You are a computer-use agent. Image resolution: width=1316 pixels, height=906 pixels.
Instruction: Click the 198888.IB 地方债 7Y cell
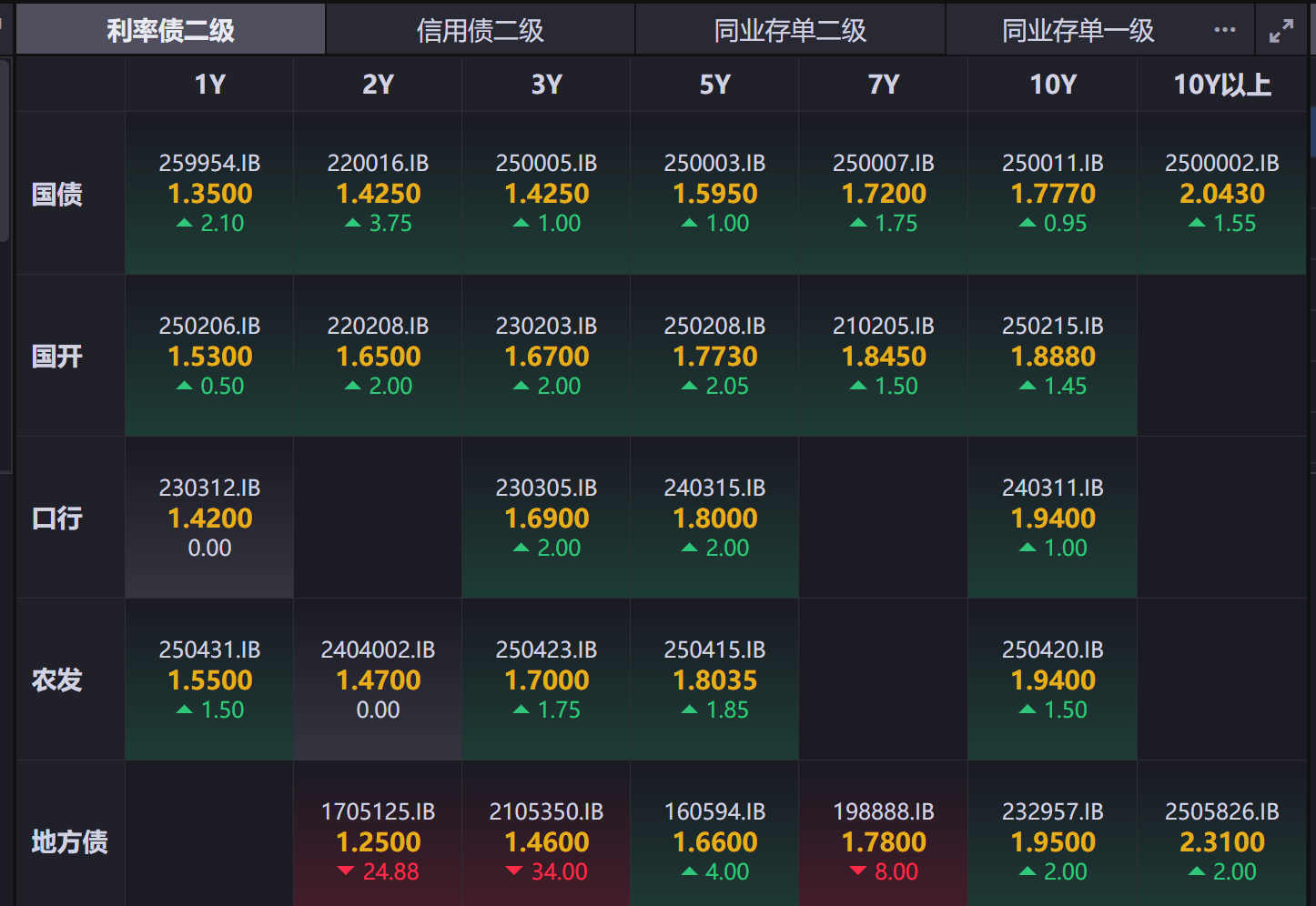coord(883,841)
